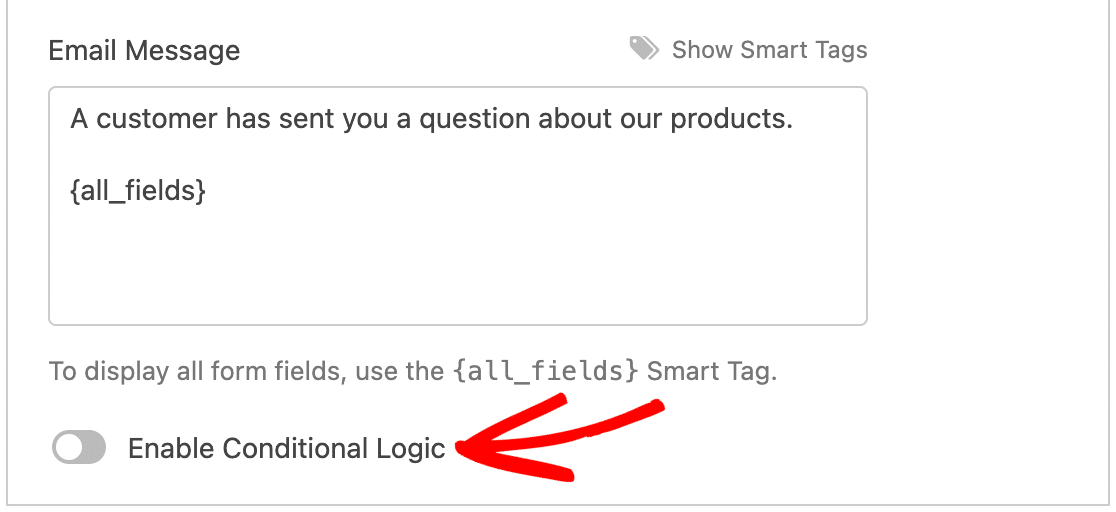The image size is (1116, 512).
Task: Place cursor on {all_fields} in message box
Action: 138,192
